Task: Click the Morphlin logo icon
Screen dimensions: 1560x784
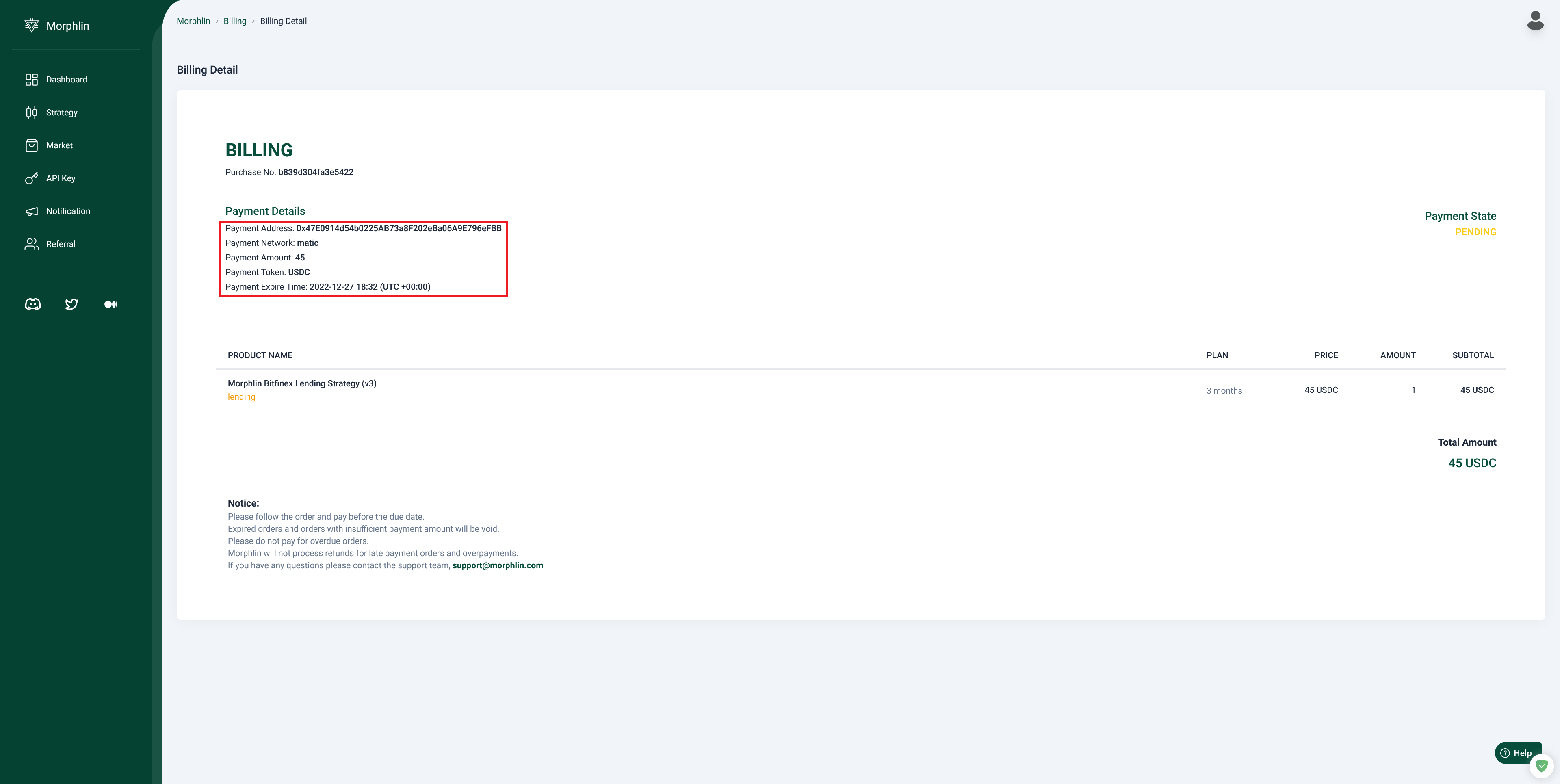Action: [32, 26]
